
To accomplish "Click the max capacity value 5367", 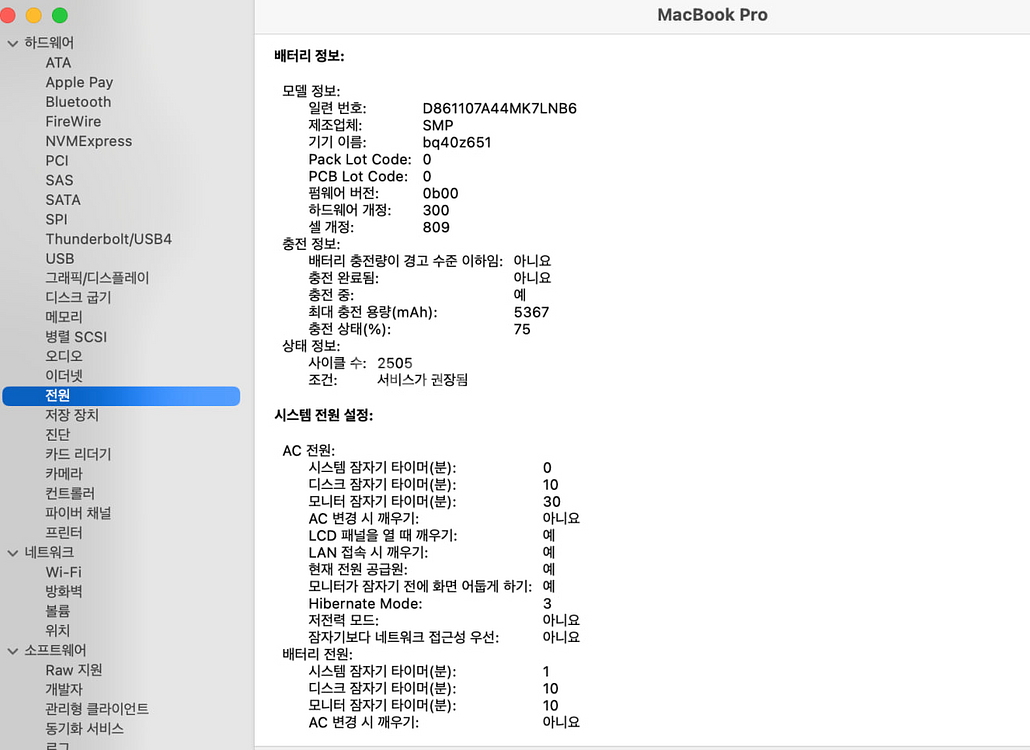I will click(x=531, y=313).
